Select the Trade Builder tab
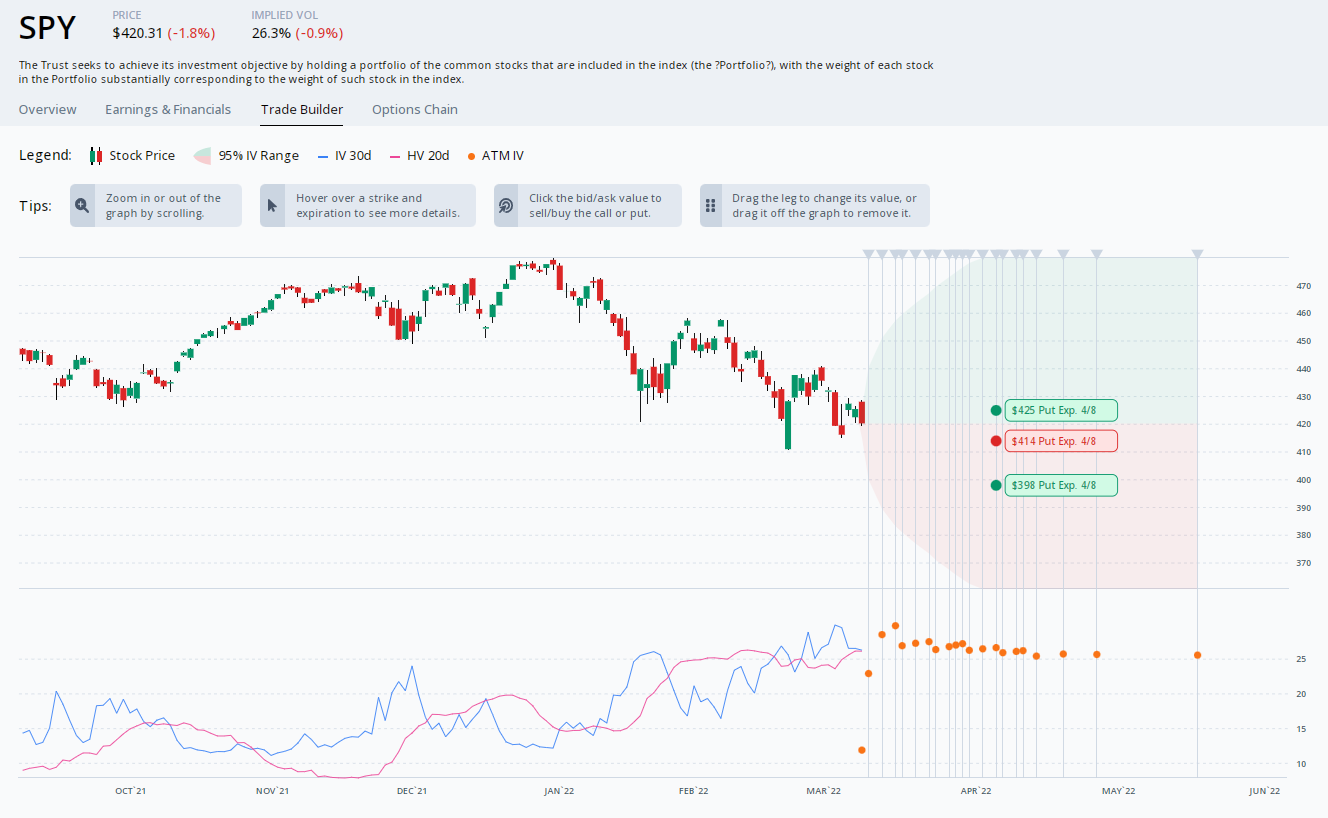Image resolution: width=1328 pixels, height=818 pixels. coord(301,109)
